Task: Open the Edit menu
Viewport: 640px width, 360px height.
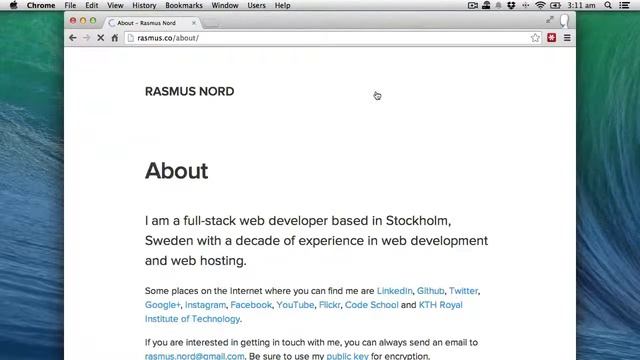Action: [x=91, y=5]
